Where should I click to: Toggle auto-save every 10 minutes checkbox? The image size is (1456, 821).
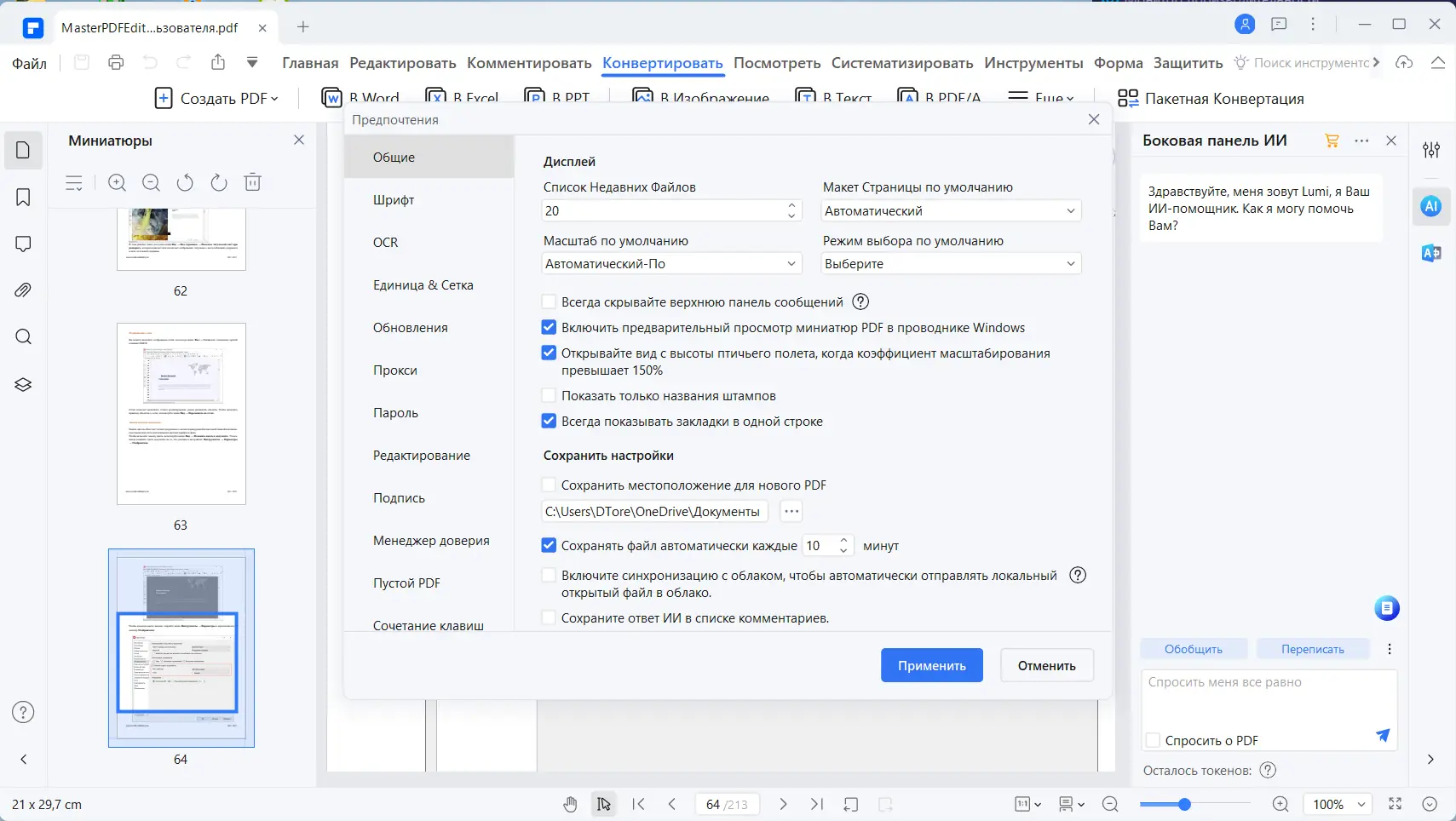coord(549,545)
